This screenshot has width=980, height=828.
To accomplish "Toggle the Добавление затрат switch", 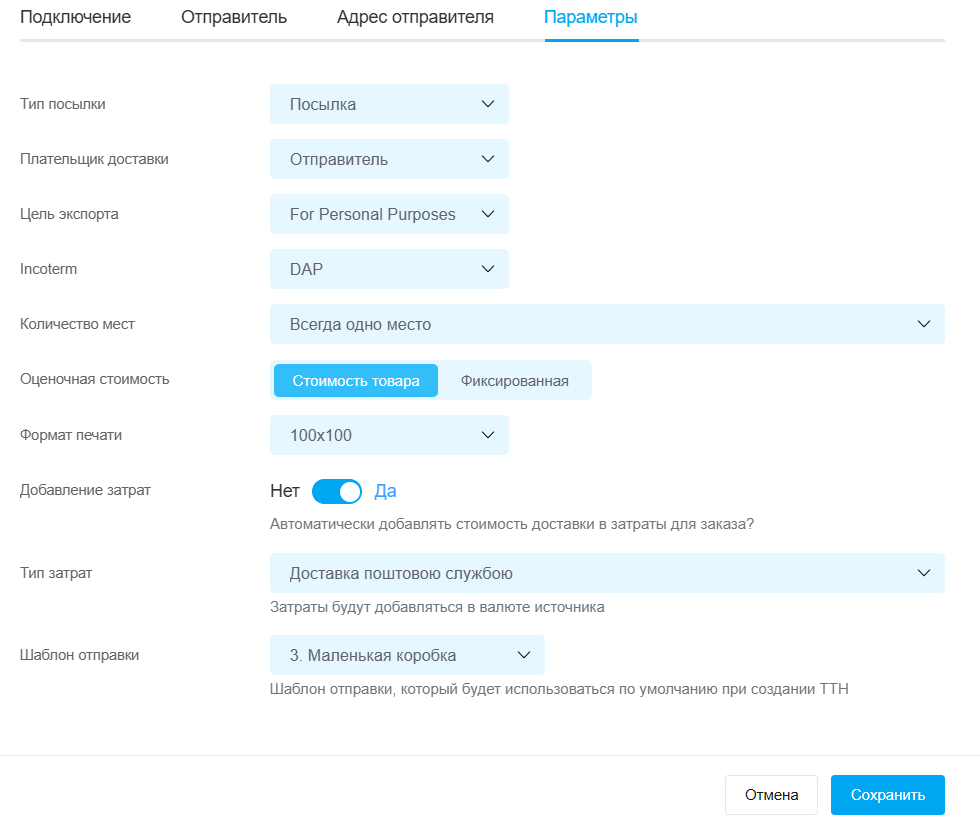I will tap(336, 491).
